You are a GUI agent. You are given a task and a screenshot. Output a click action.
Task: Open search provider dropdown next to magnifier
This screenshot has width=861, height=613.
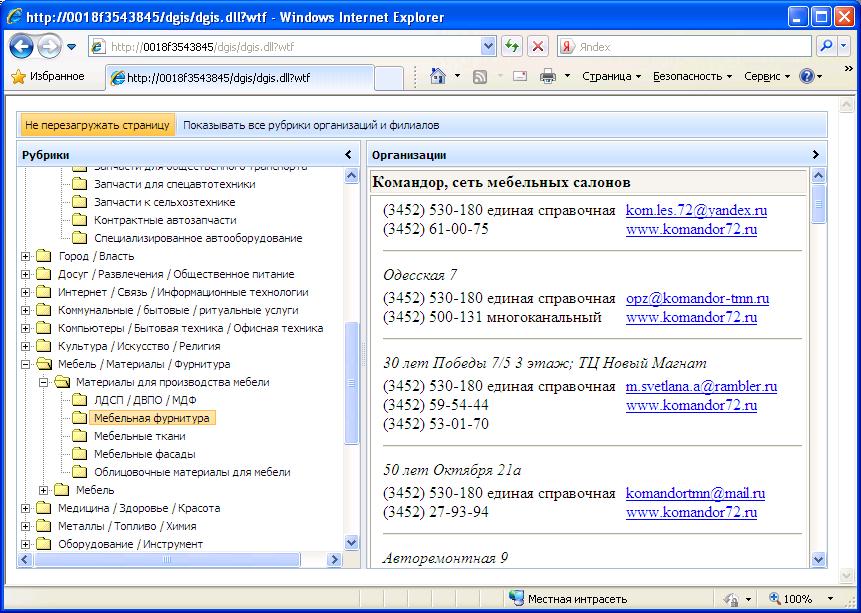[843, 47]
